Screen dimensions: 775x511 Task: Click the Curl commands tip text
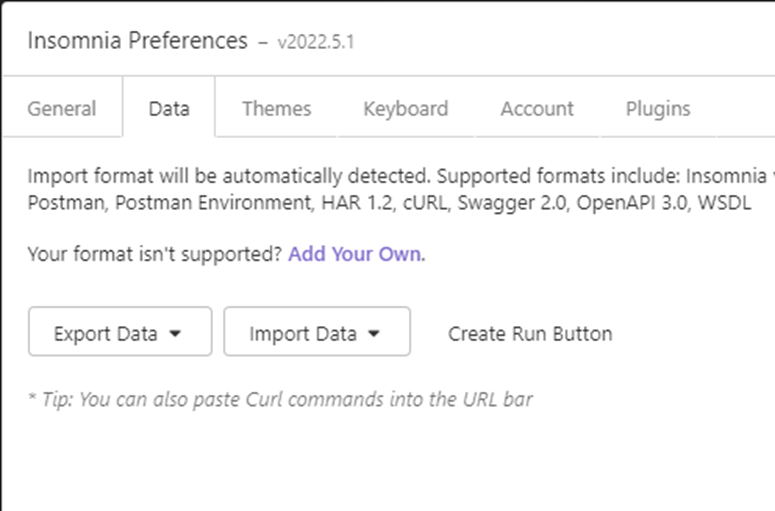pos(280,399)
